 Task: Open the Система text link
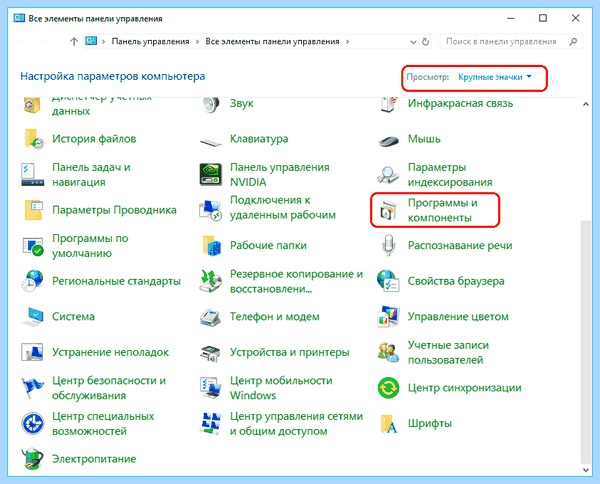pos(73,317)
